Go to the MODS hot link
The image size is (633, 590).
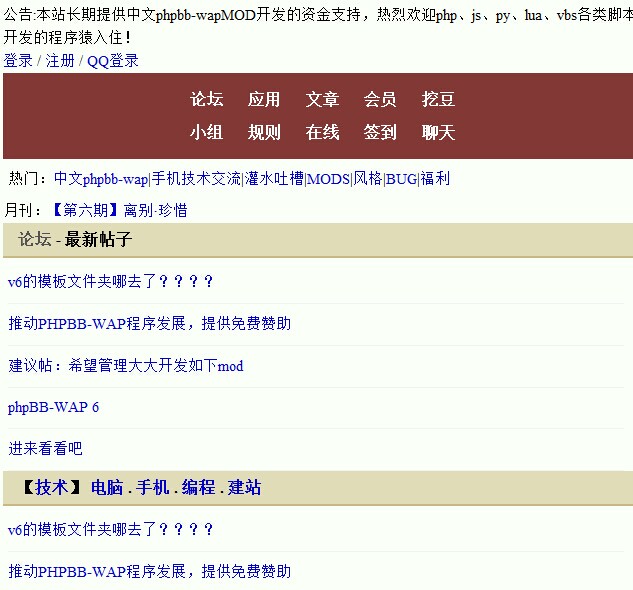[x=328, y=179]
